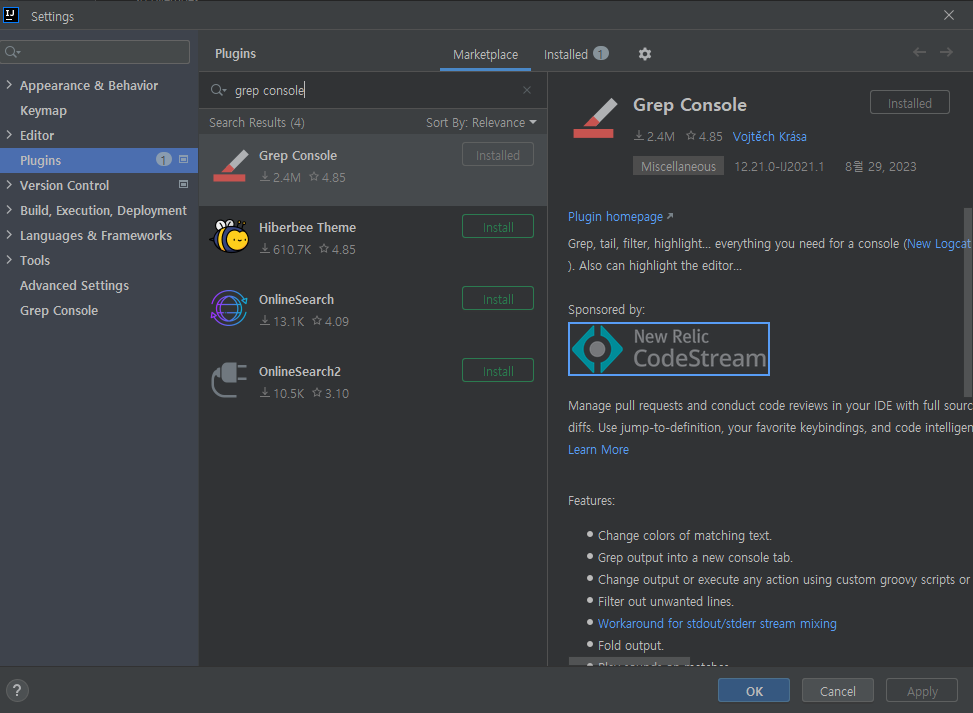Click the settings search magnifier icon
973x713 pixels.
point(12,52)
